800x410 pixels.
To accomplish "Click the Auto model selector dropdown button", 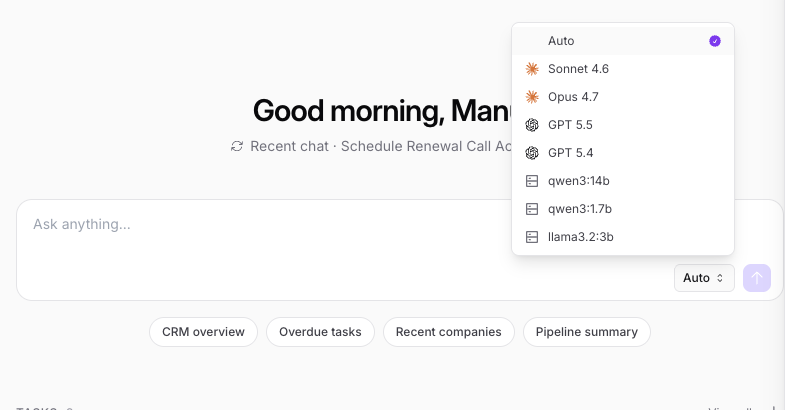I will pyautogui.click(x=704, y=278).
